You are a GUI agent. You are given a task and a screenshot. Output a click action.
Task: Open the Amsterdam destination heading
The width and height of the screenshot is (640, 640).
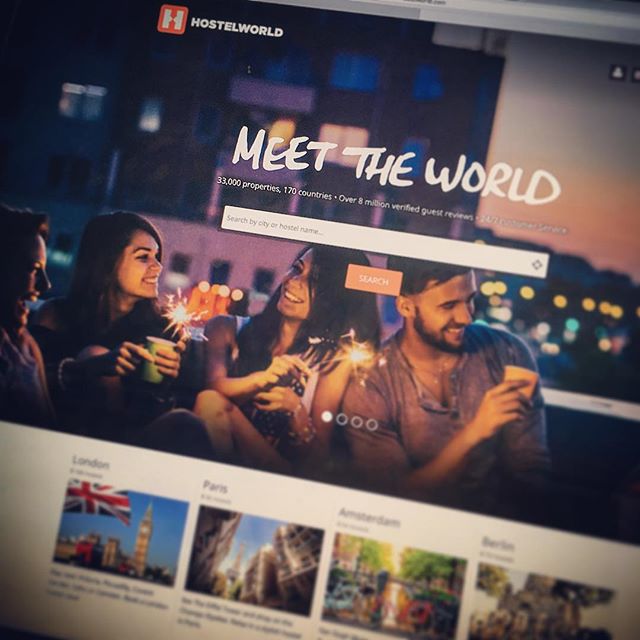(x=369, y=517)
